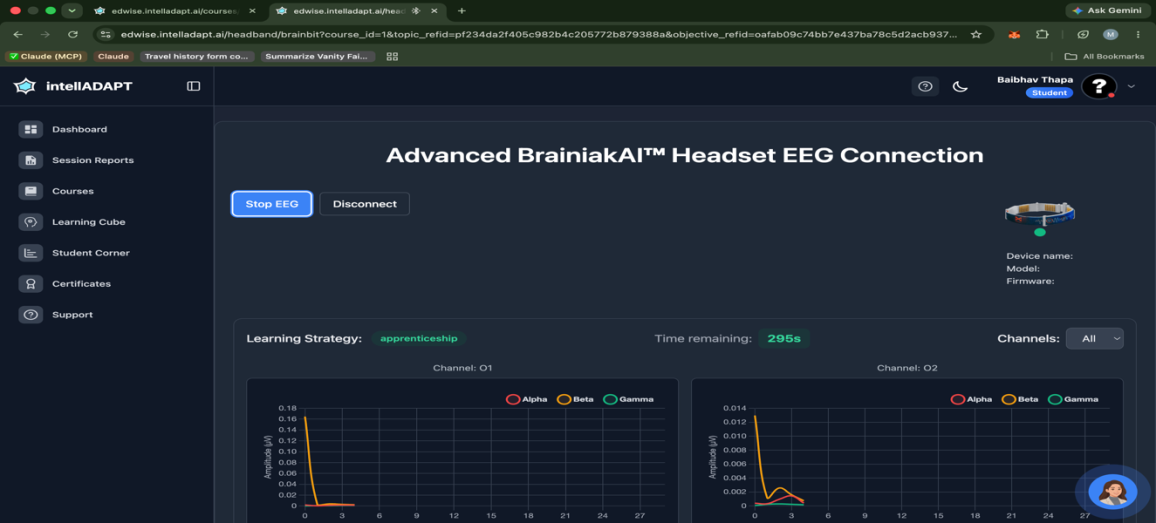Viewport: 1156px width, 523px height.
Task: Click Ask Gemini button
Action: coord(1107,10)
